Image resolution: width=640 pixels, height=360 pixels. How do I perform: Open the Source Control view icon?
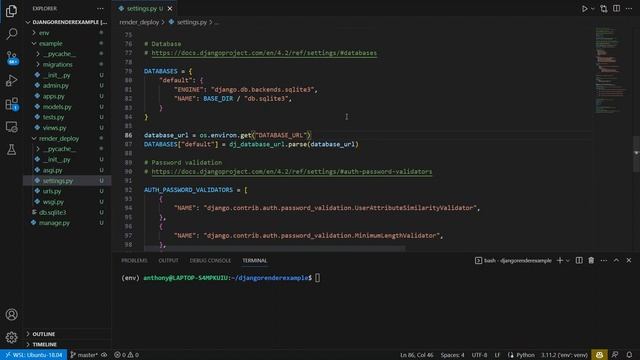[11, 58]
